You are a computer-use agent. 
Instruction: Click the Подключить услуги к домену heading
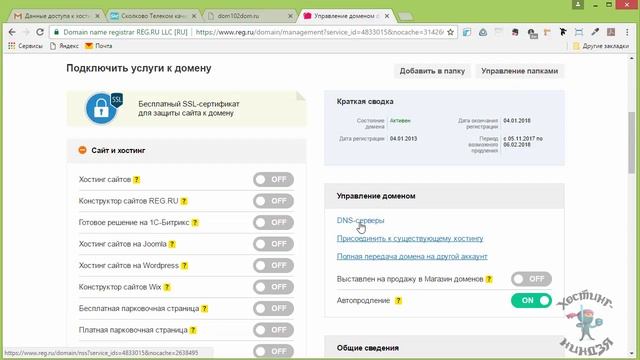139,68
